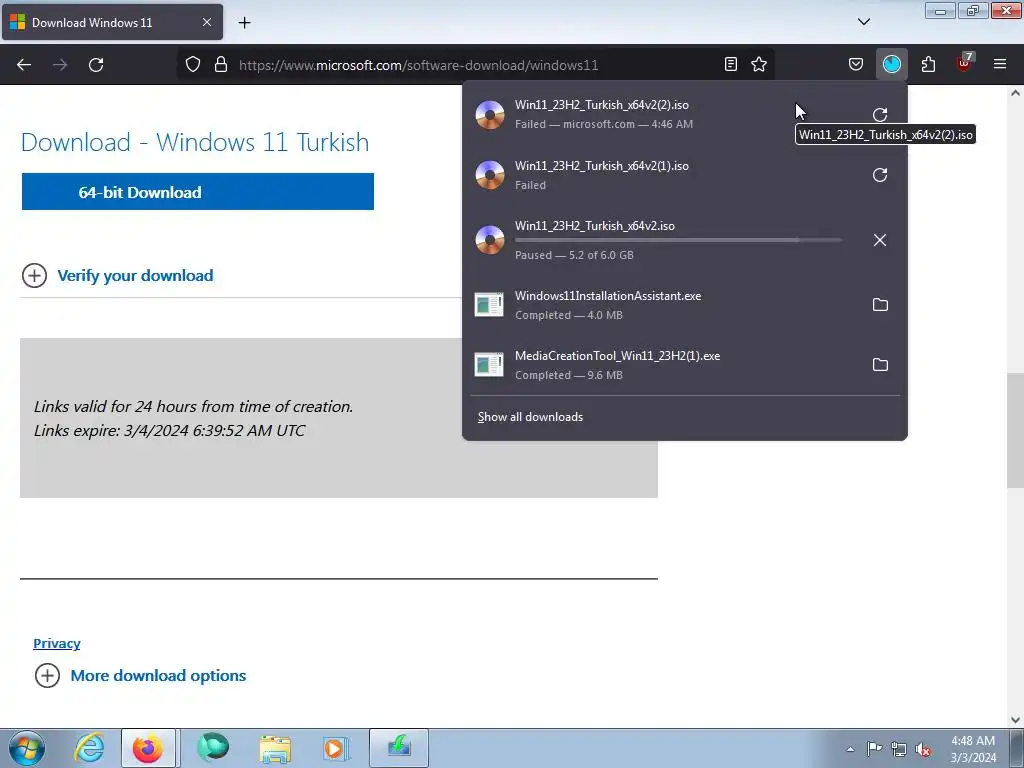Open the muted volume speaker tray icon
This screenshot has width=1024, height=768.
click(923, 749)
